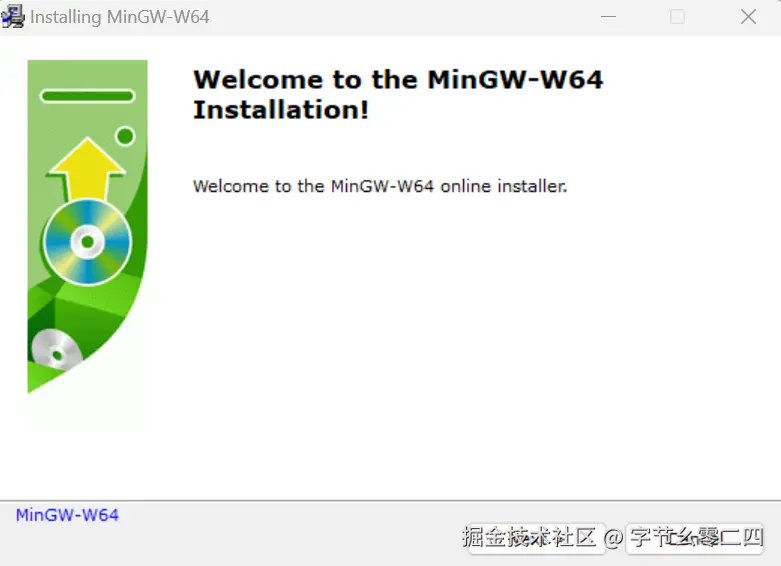Click the installer icon in the title bar
Screen dimensions: 781x566
(12, 16)
